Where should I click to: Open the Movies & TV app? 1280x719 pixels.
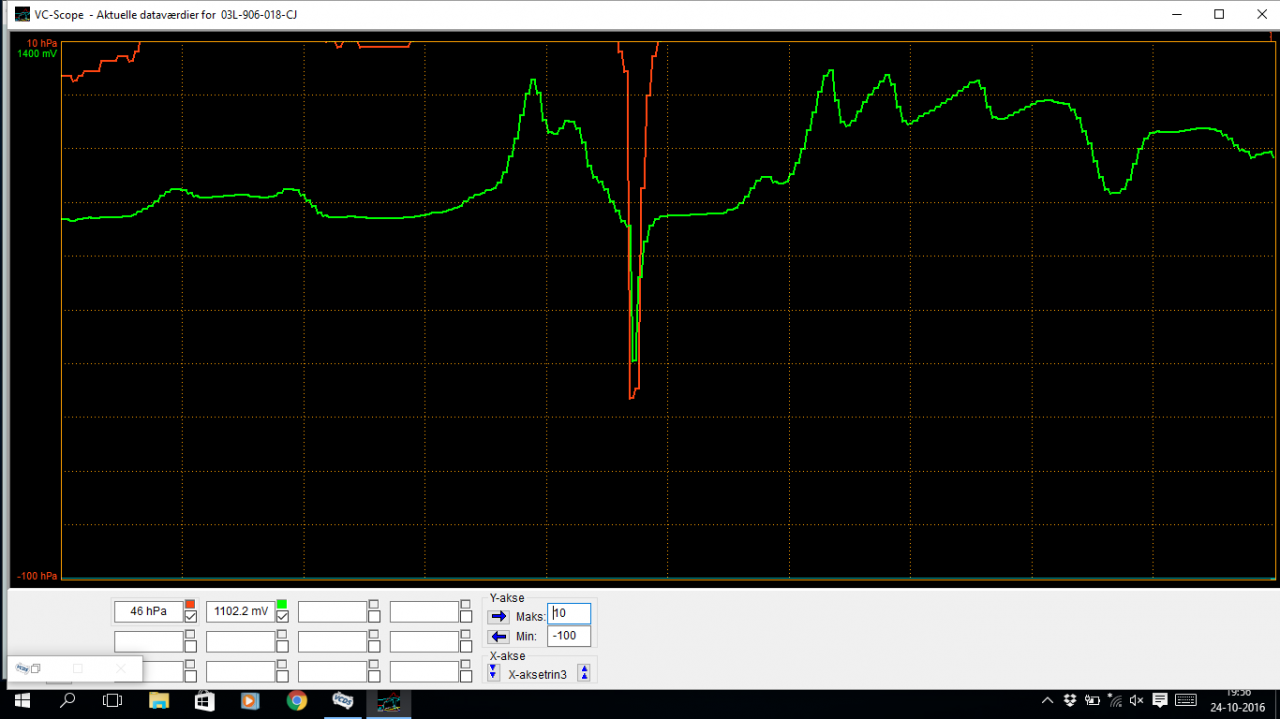point(250,700)
